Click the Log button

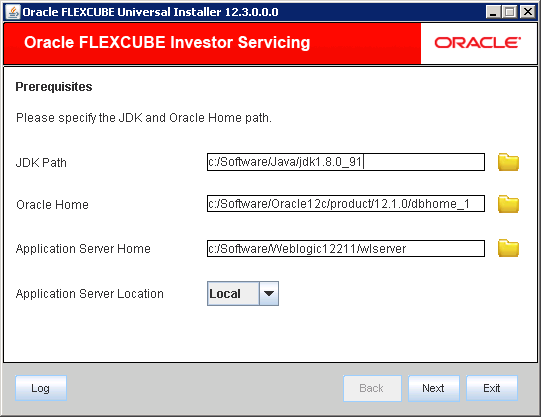pos(41,388)
